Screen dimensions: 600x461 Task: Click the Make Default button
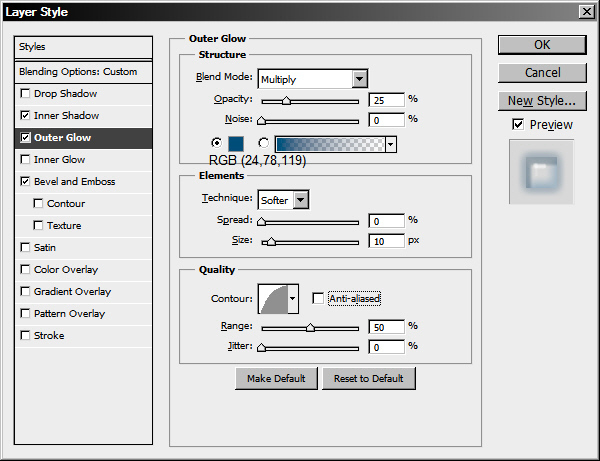pyautogui.click(x=276, y=378)
